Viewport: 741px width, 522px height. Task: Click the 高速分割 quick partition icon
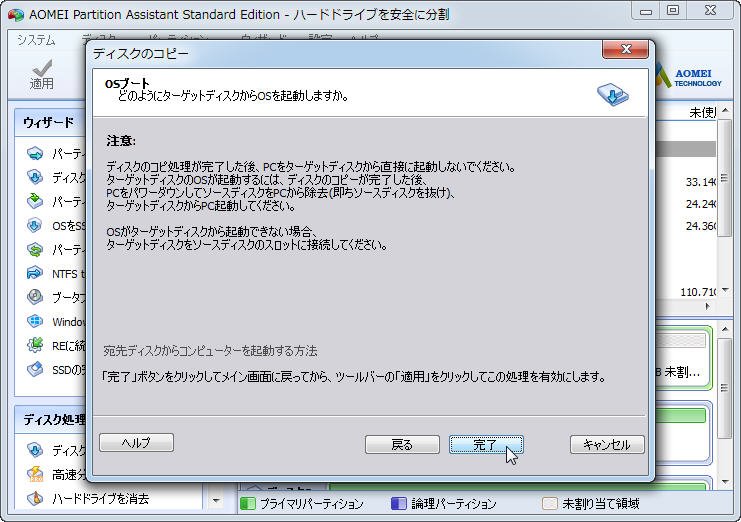pyautogui.click(x=34, y=474)
